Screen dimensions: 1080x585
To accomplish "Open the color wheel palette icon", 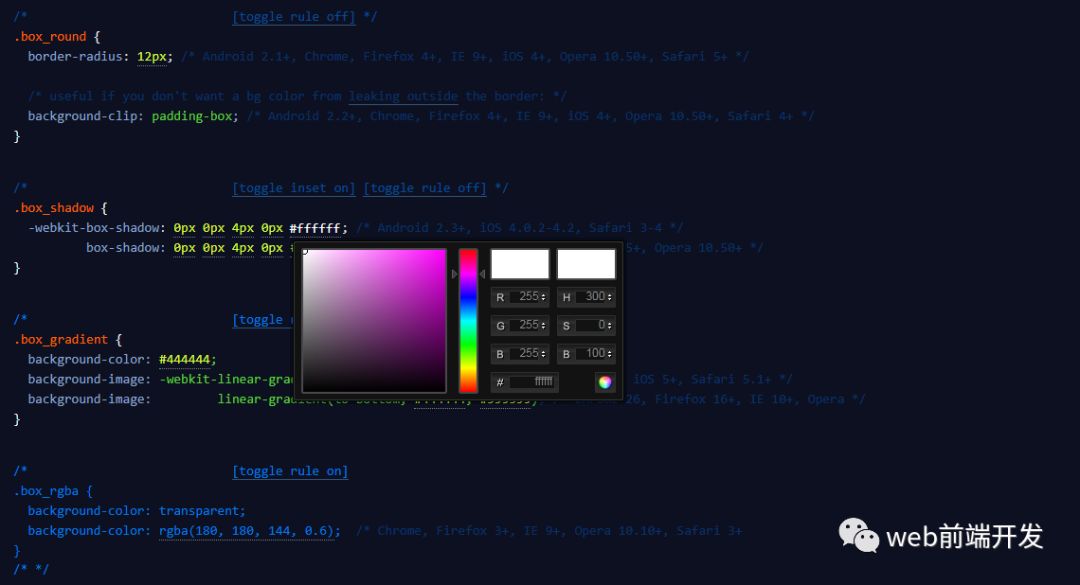I will point(605,382).
